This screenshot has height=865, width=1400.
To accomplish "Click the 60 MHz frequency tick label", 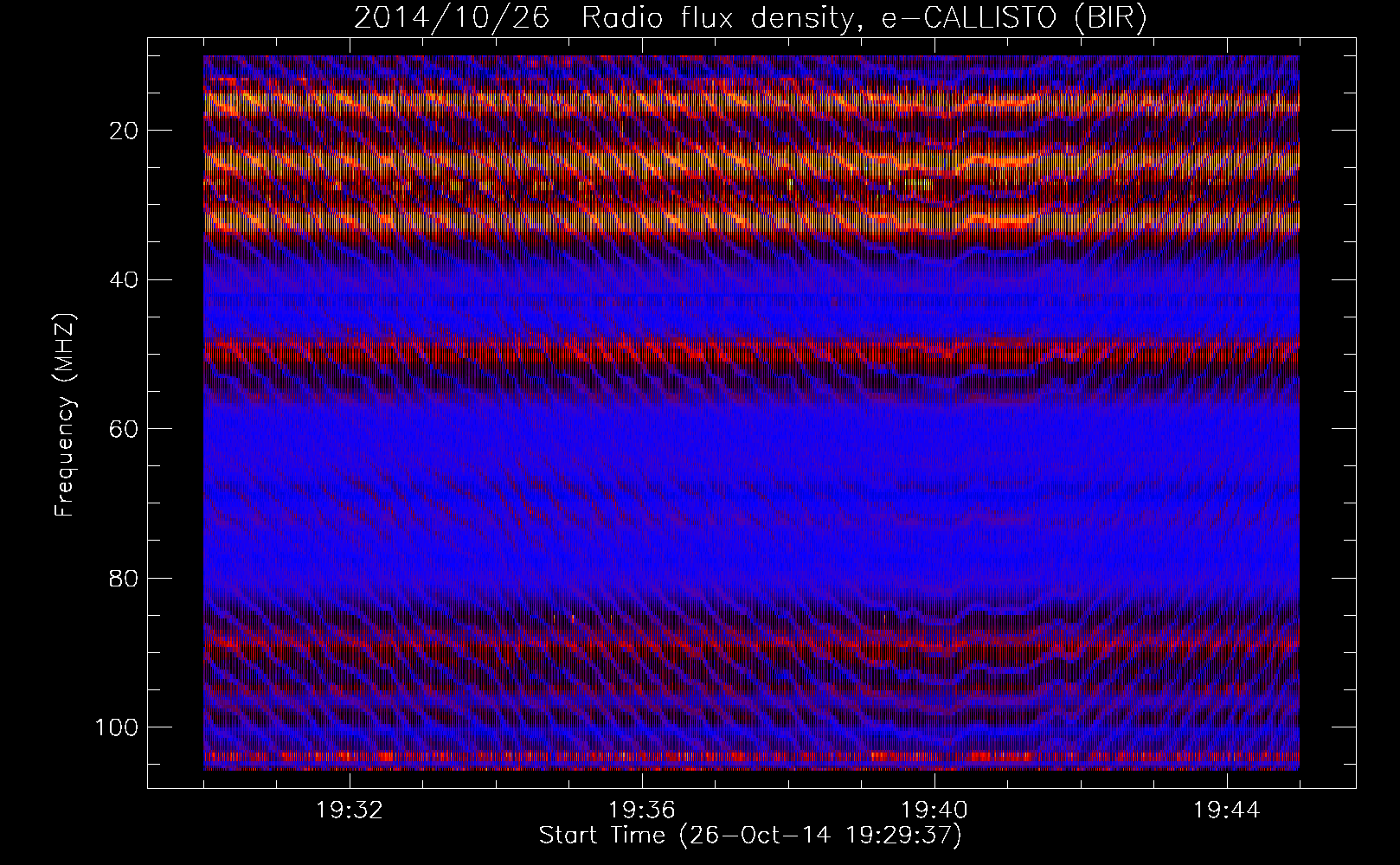I will point(125,428).
